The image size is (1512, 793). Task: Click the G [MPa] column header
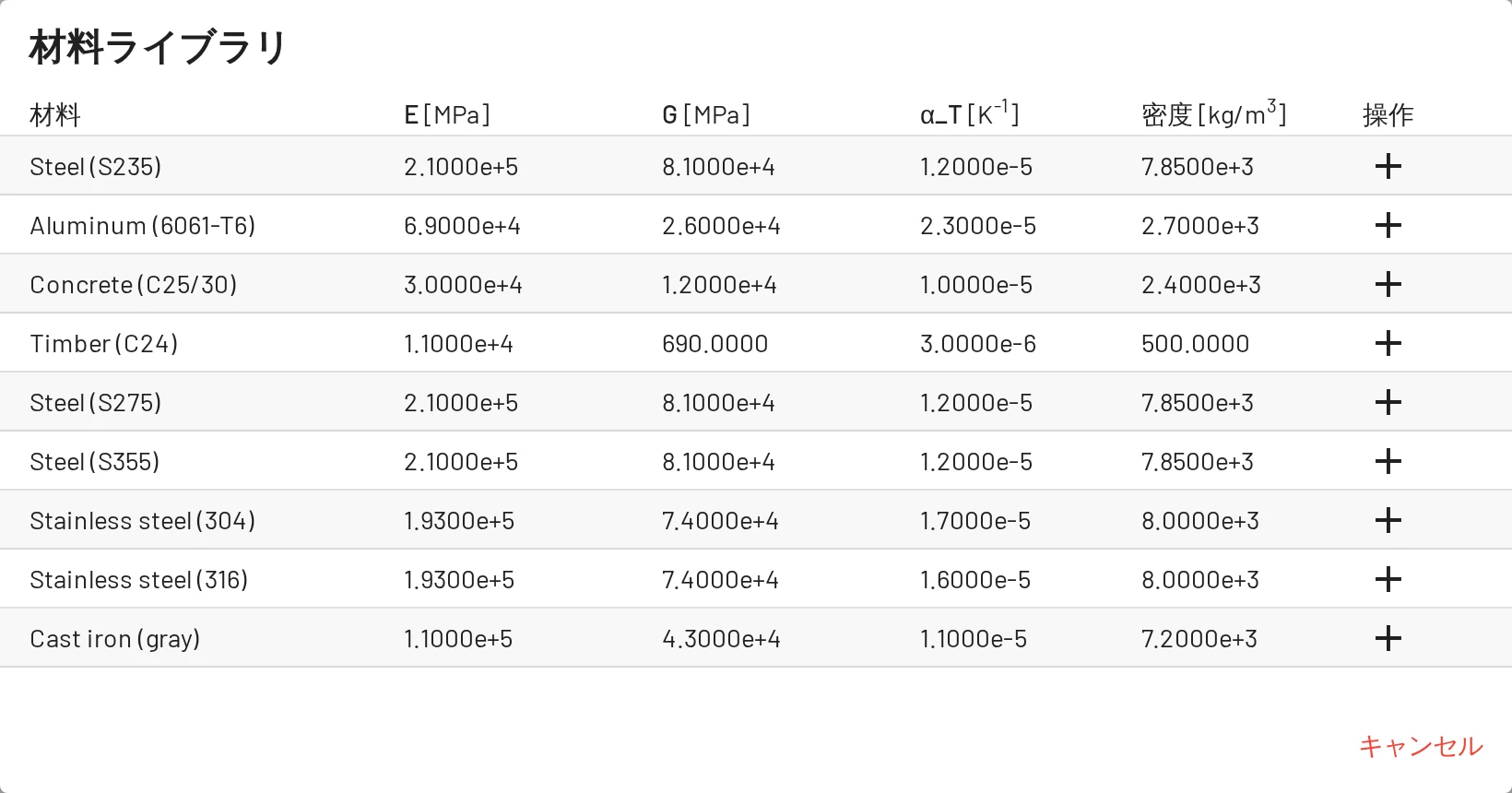[x=706, y=115]
